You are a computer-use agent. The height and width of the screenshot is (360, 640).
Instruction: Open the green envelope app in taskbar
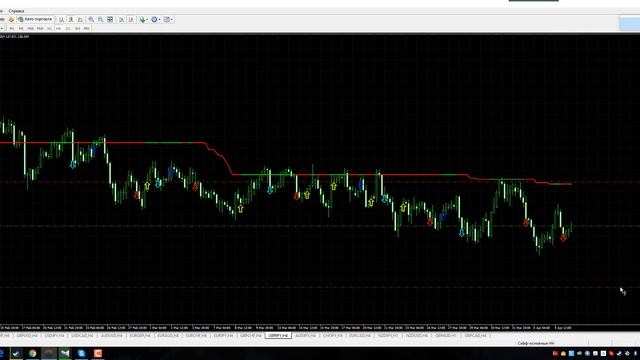65,353
